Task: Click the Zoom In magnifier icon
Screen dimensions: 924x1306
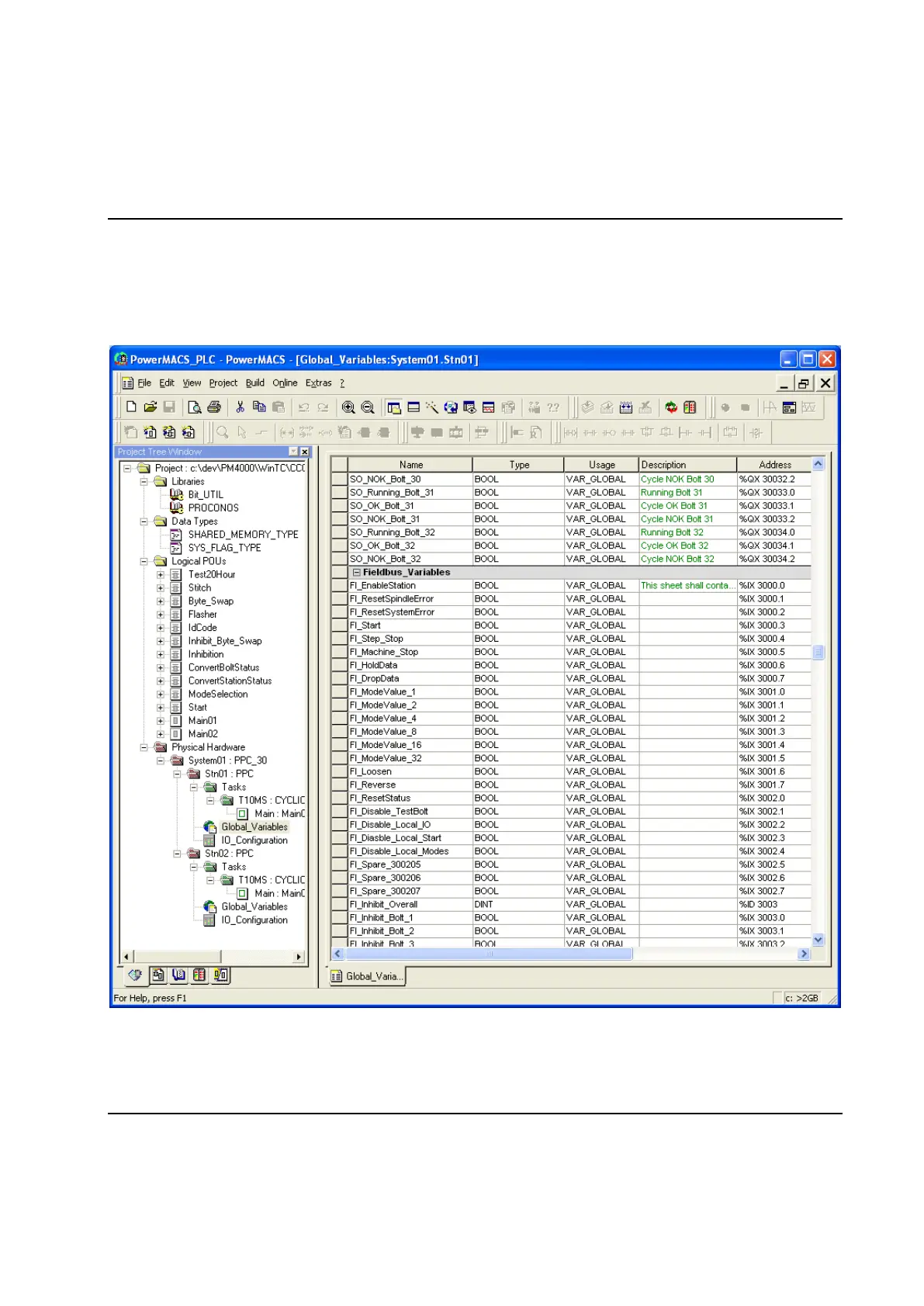Action: click(348, 407)
